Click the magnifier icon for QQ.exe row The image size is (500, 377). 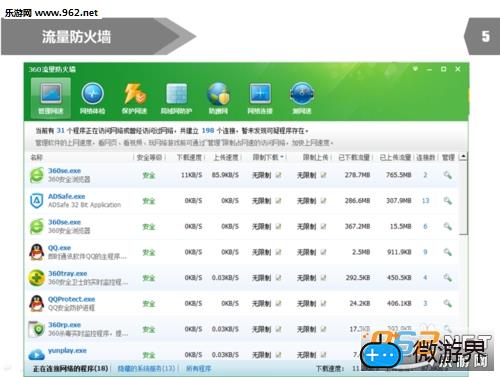pyautogui.click(x=448, y=252)
